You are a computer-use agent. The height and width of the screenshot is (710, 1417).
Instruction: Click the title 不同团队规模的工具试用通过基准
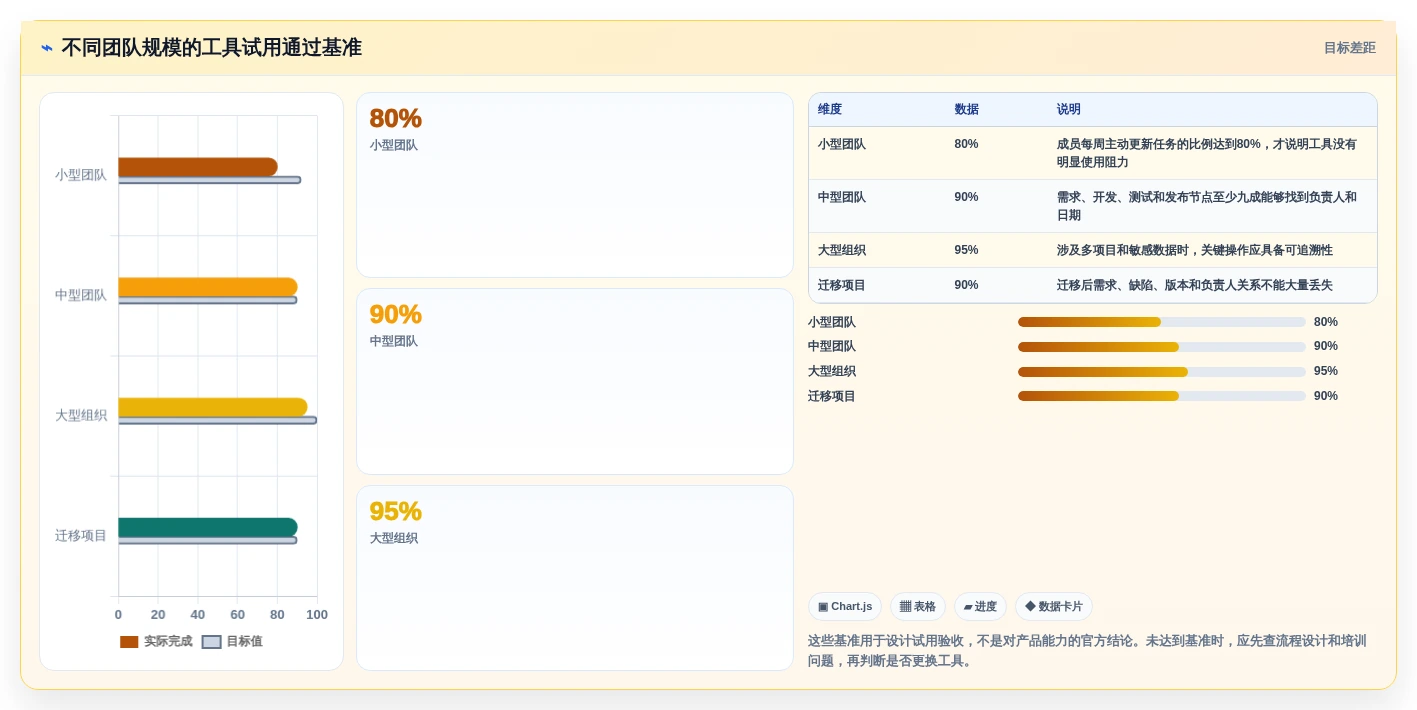[x=211, y=48]
